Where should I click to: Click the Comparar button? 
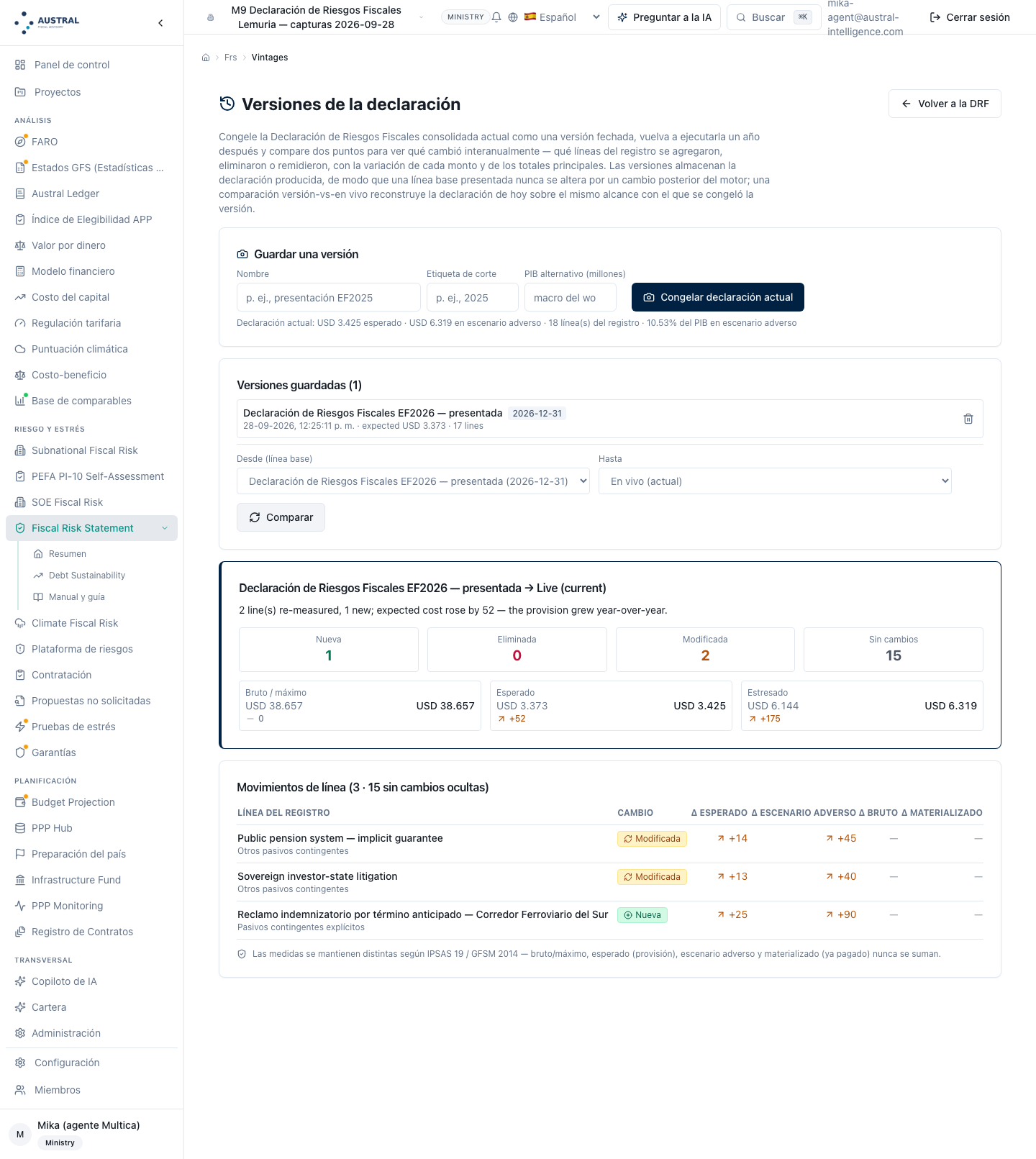[281, 517]
